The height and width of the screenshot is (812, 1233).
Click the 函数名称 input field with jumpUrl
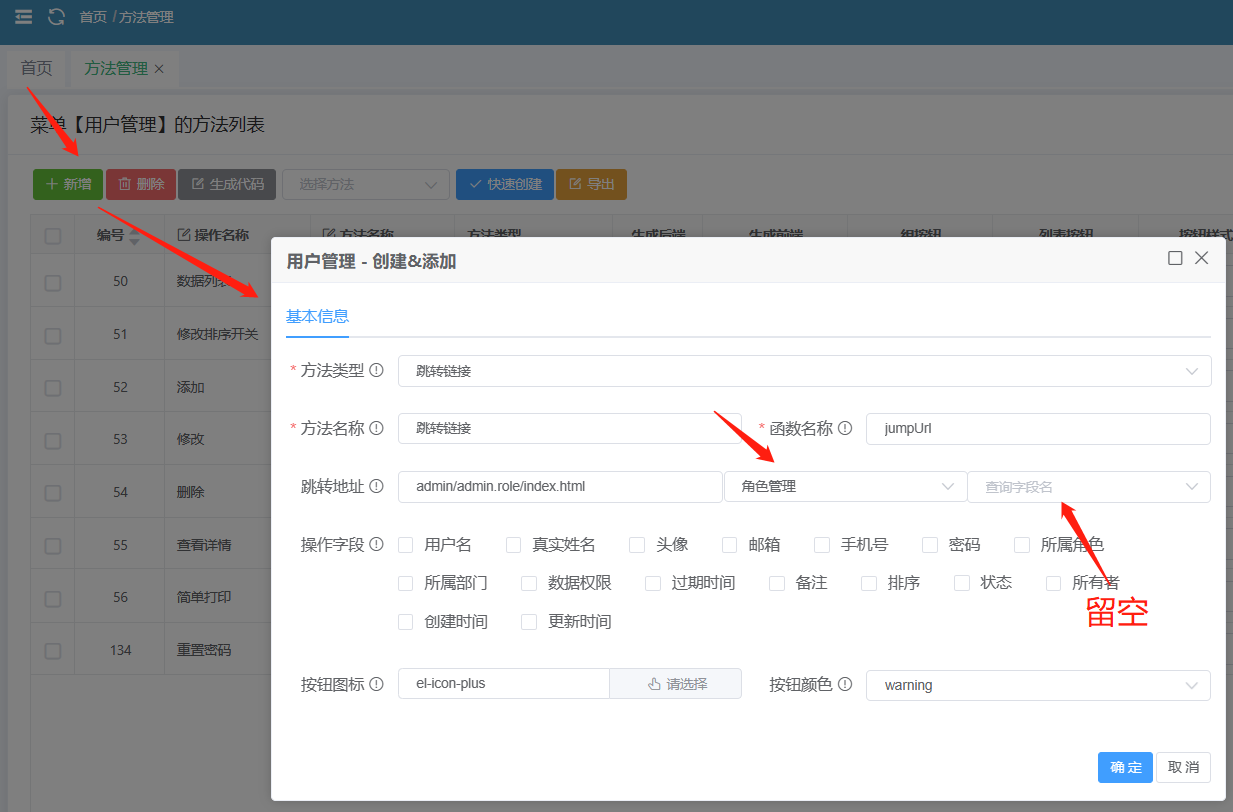click(x=1037, y=429)
